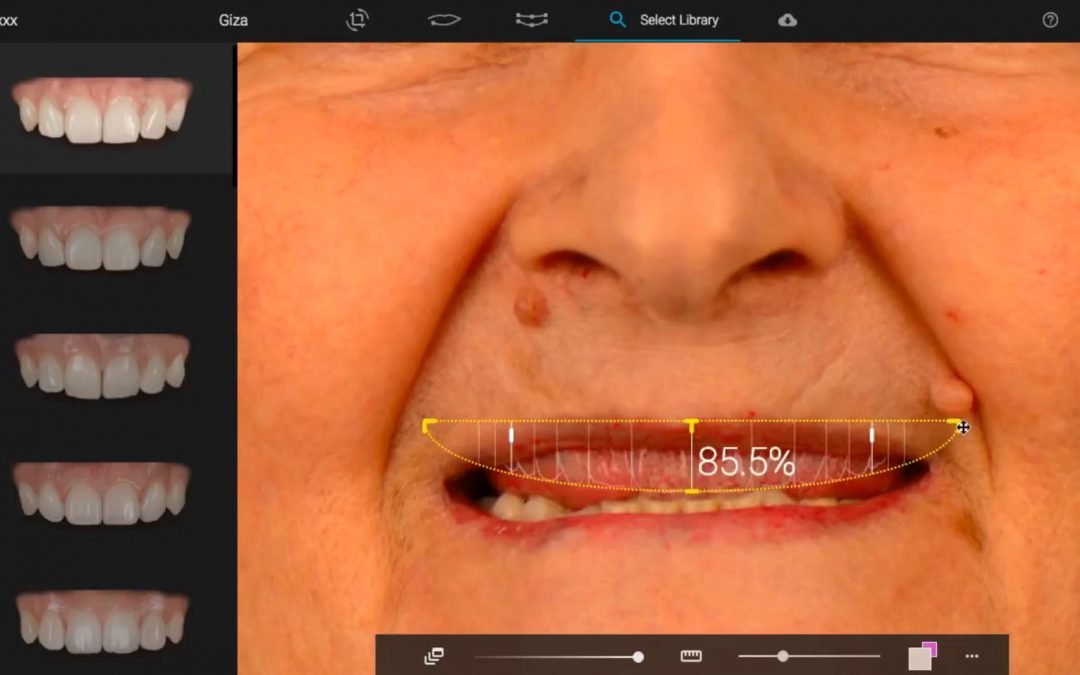Open the help question mark icon
The height and width of the screenshot is (675, 1080).
(1050, 20)
